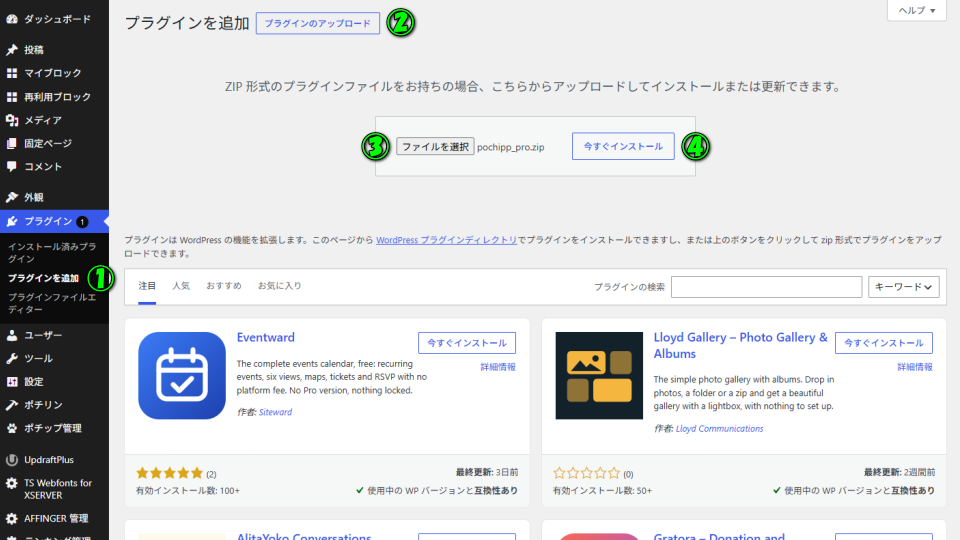Image resolution: width=960 pixels, height=540 pixels.
Task: Switch to the おすすめ tab
Action: pos(223,286)
